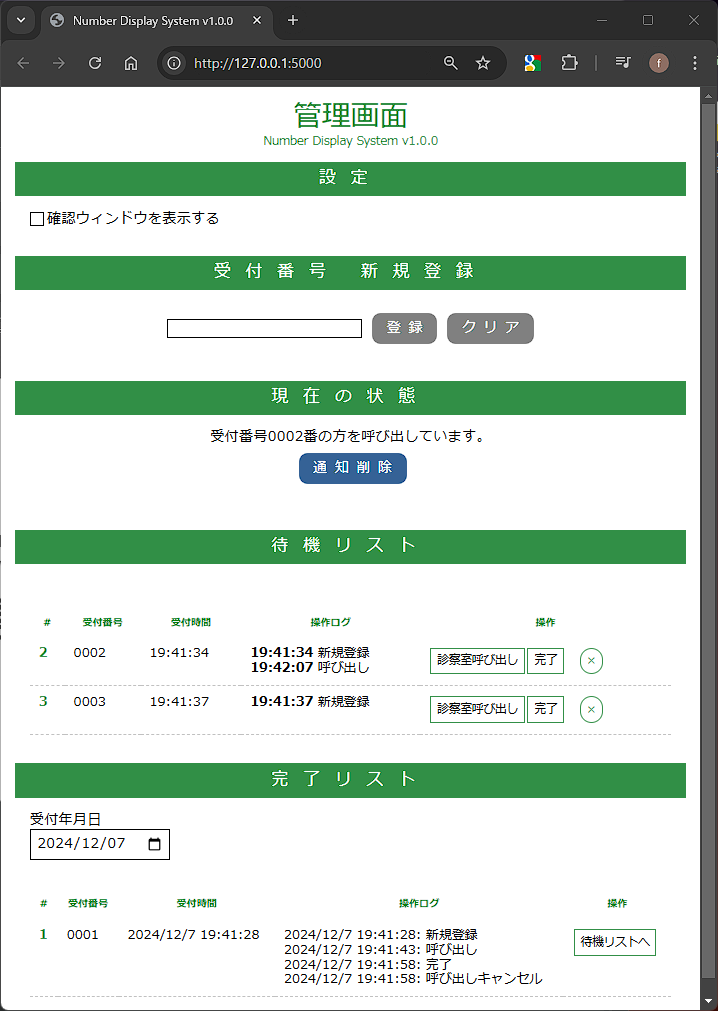Image resolution: width=718 pixels, height=1011 pixels.
Task: Go back in browser history
Action: (24, 63)
